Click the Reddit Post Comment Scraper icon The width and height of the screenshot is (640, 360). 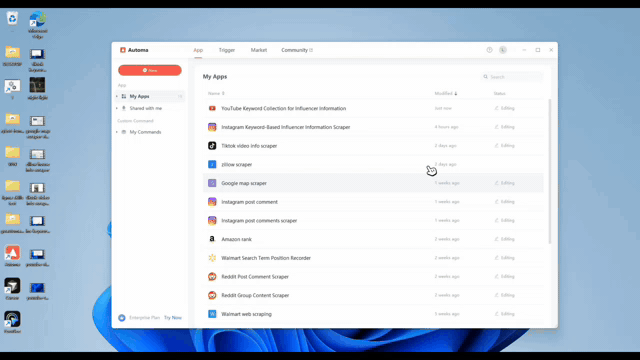[x=212, y=277]
